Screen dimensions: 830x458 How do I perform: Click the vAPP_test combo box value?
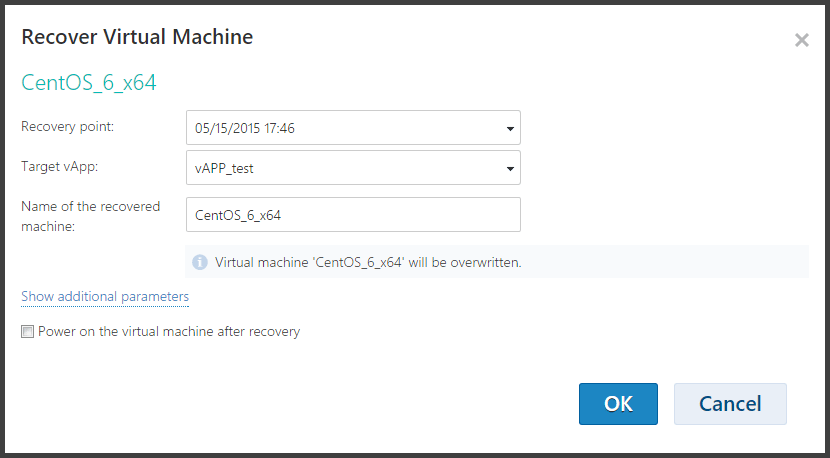(353, 168)
